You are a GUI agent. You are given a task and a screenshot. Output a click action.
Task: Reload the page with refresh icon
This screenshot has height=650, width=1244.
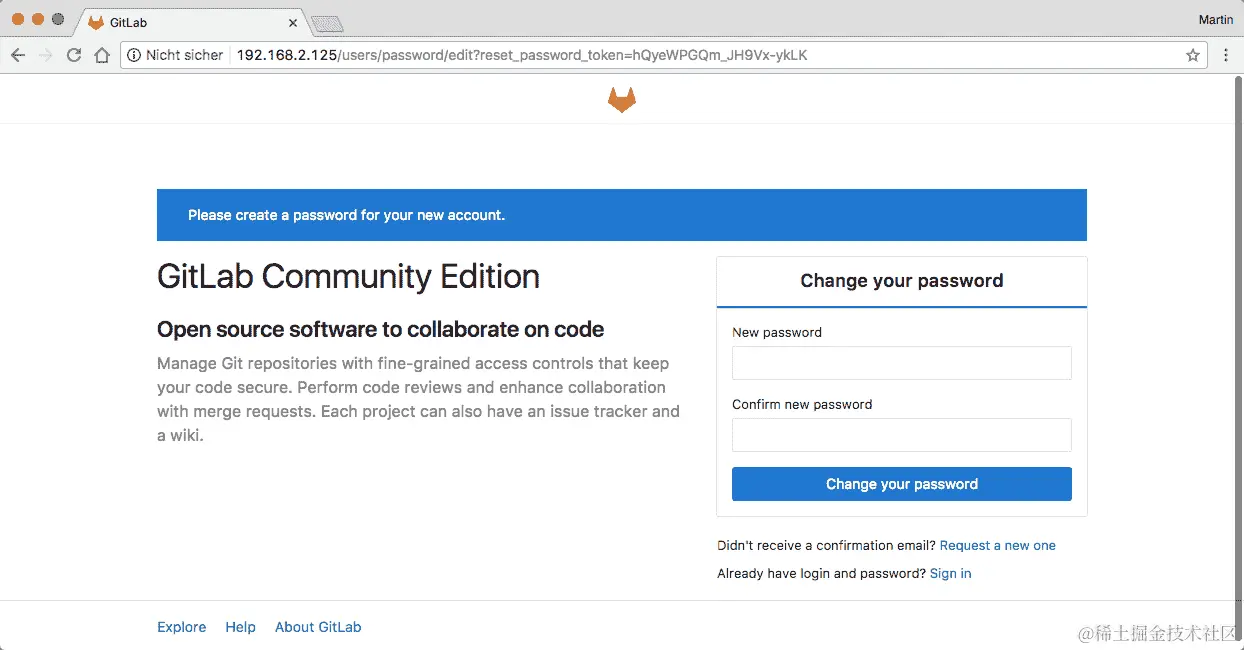[x=74, y=55]
